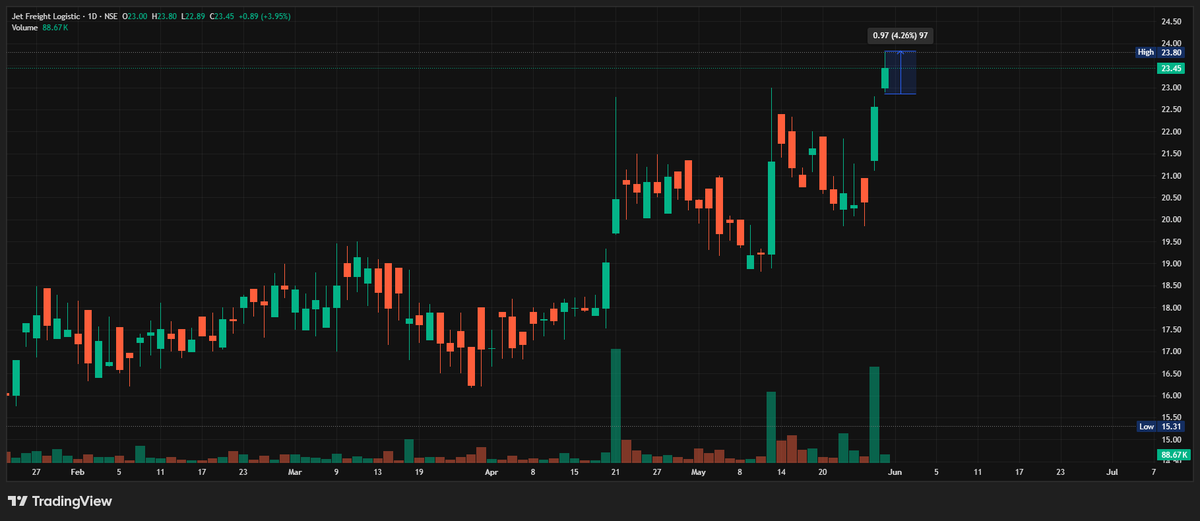Click date 19 on the time axis

pyautogui.click(x=419, y=470)
